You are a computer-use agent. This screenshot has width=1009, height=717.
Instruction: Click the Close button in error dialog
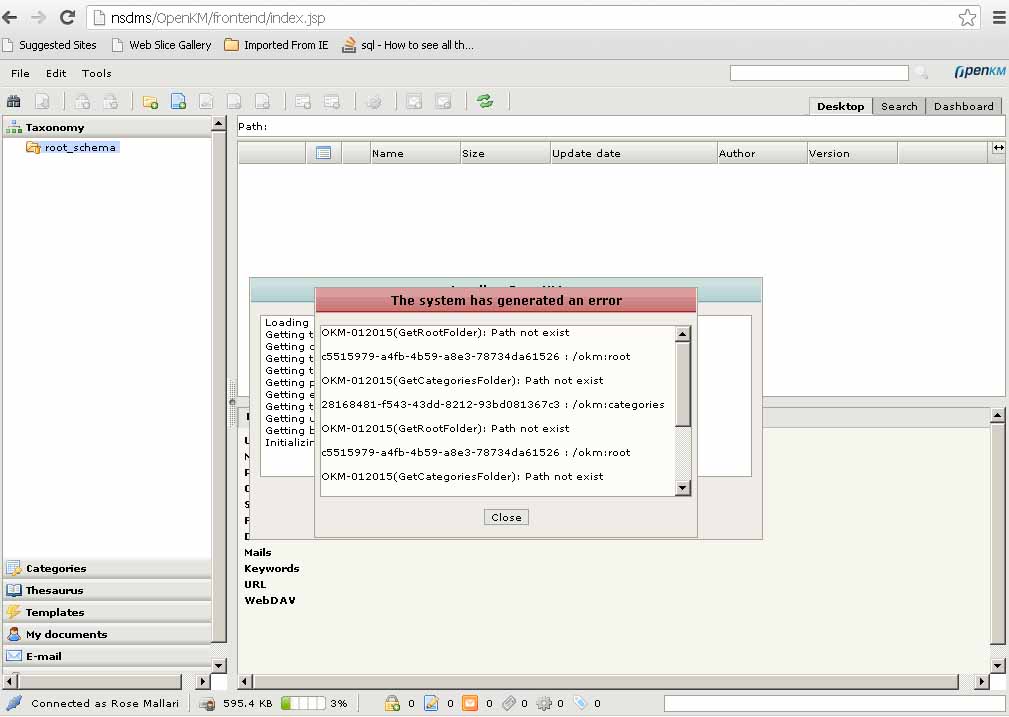(x=506, y=517)
